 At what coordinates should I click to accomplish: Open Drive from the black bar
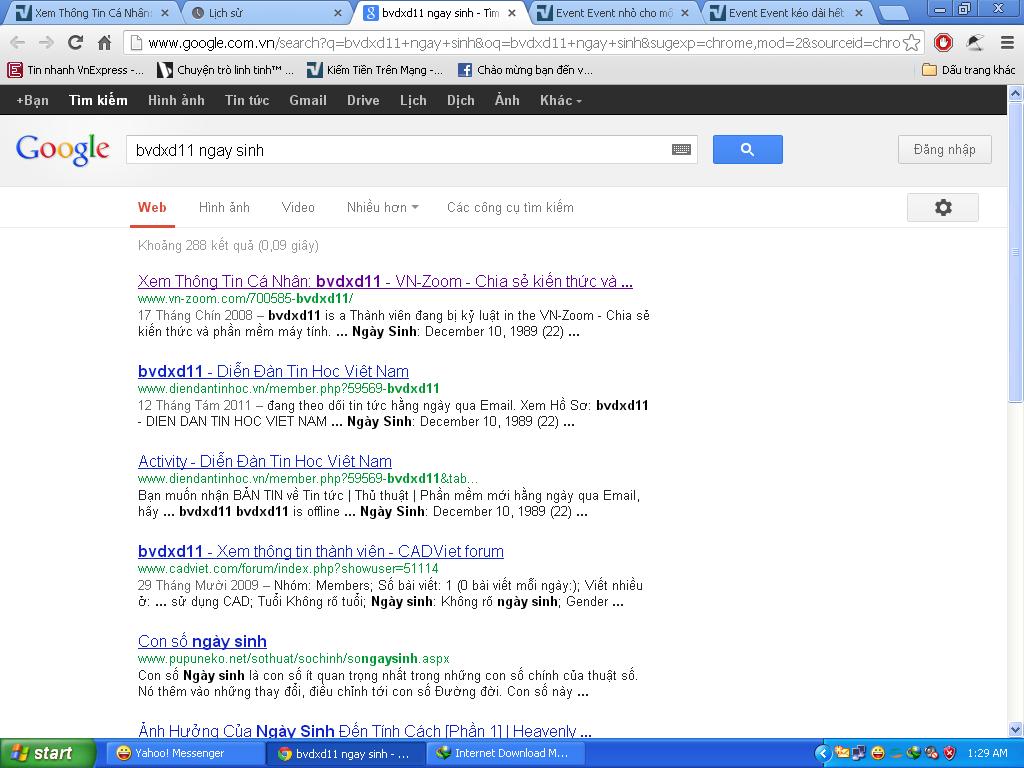click(363, 100)
